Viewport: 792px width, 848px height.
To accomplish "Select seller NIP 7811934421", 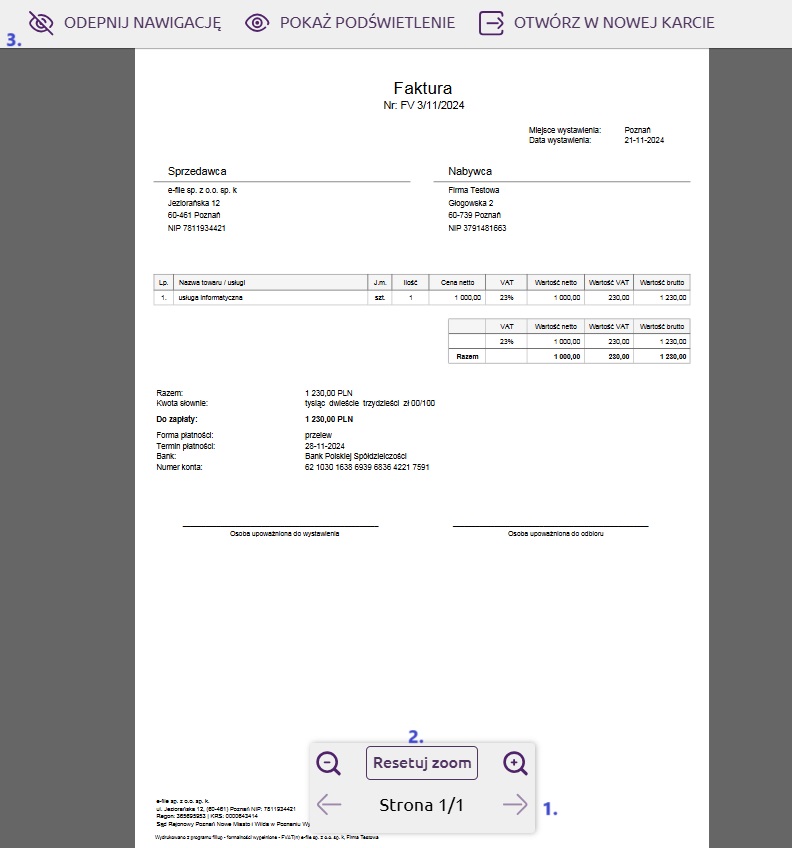I will pyautogui.click(x=196, y=228).
